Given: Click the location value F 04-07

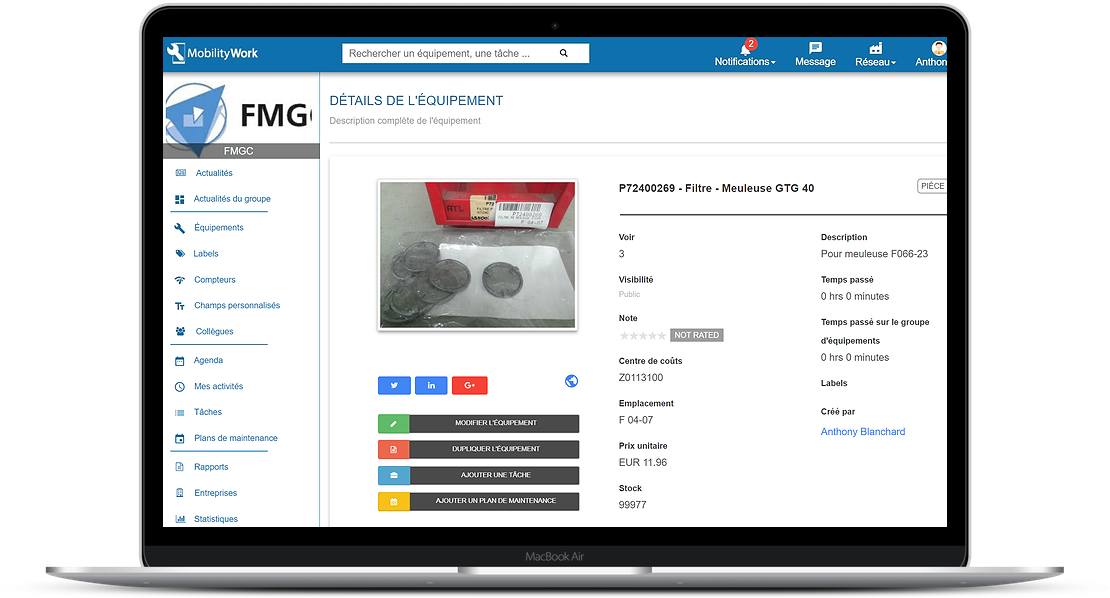Looking at the screenshot, I should 636,420.
